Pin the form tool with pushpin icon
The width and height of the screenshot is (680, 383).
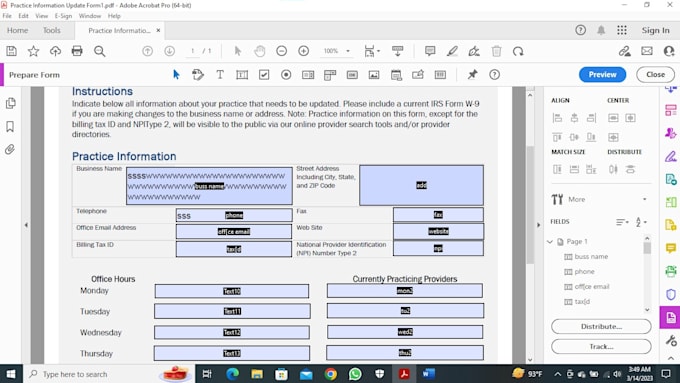pos(472,75)
